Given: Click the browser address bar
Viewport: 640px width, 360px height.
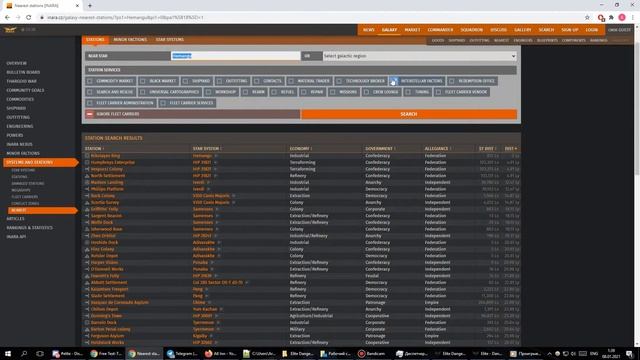Looking at the screenshot, I should (310, 18).
